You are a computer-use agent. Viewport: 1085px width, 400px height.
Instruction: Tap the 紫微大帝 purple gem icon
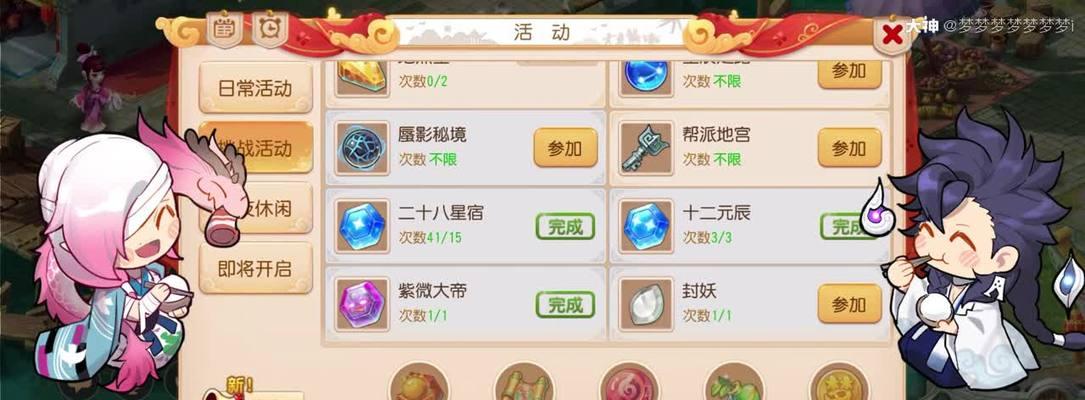coord(362,304)
